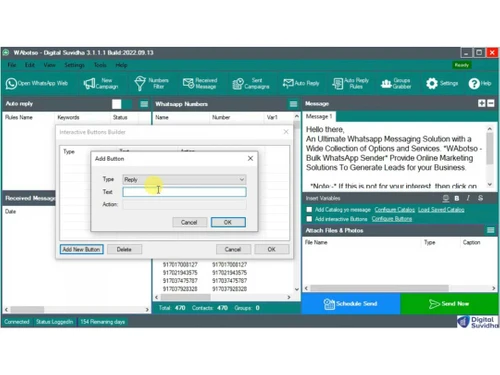Close the Interactive Buttons Builder dialog

point(286,132)
